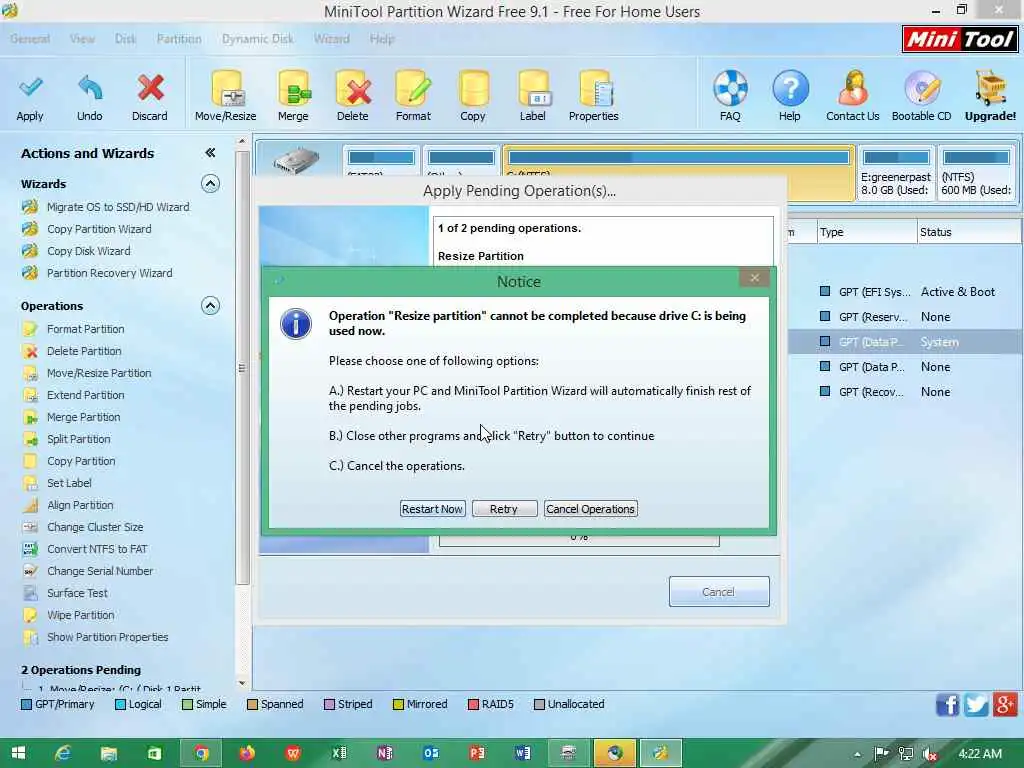1024x768 pixels.
Task: Choose Surface Test operation
Action: click(x=77, y=593)
